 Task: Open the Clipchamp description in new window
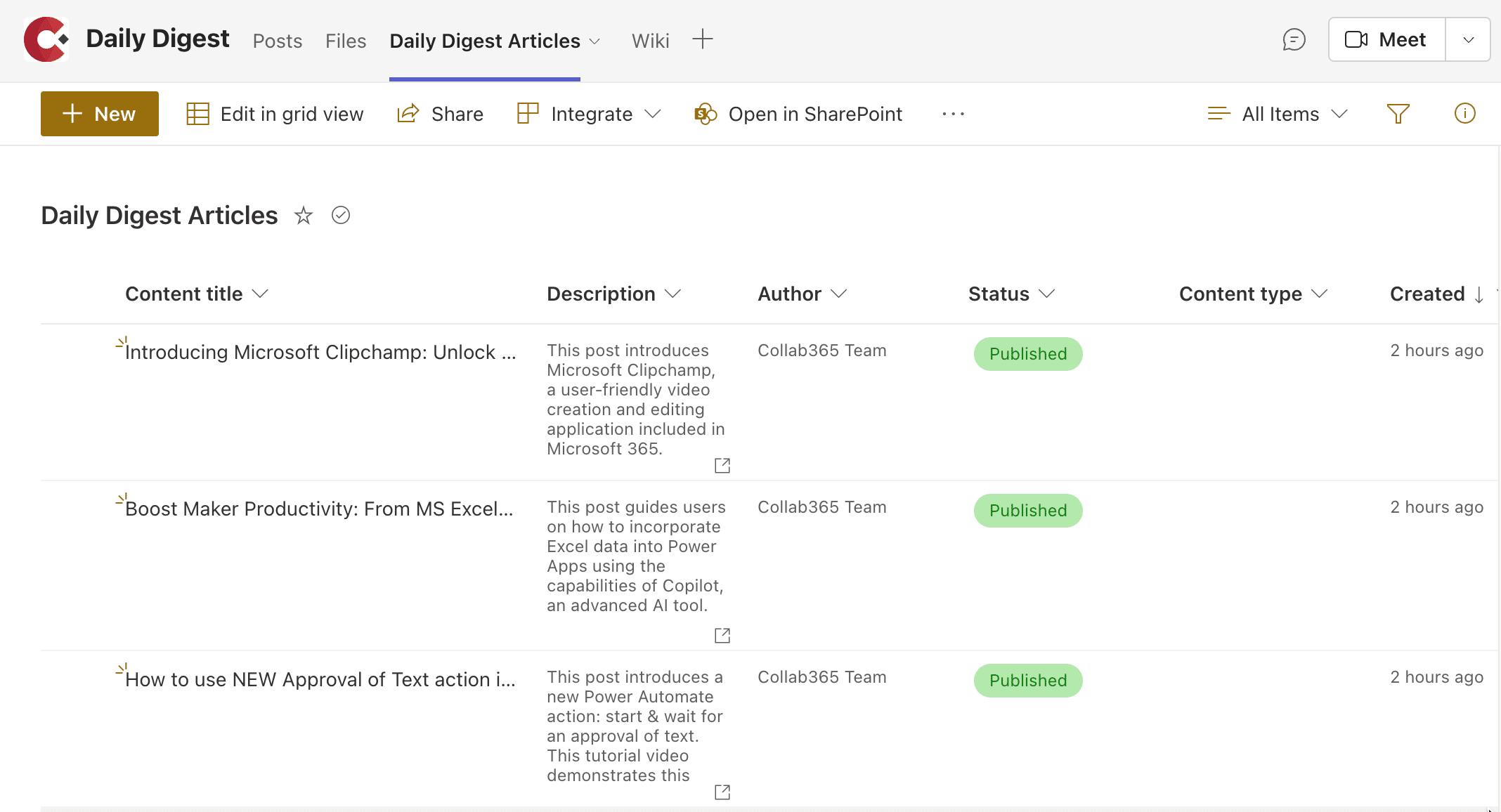click(722, 465)
